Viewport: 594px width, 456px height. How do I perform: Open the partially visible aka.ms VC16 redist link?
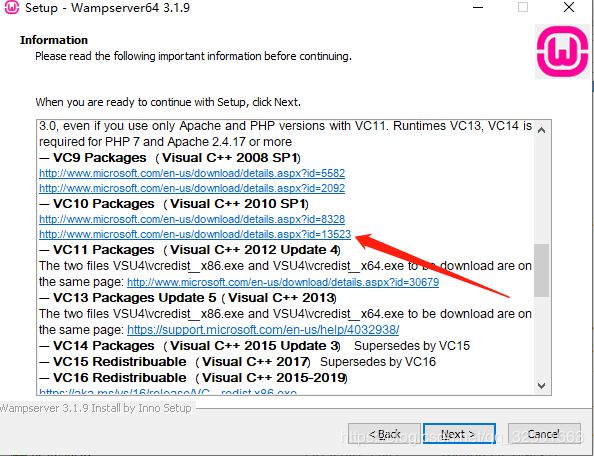[x=168, y=391]
